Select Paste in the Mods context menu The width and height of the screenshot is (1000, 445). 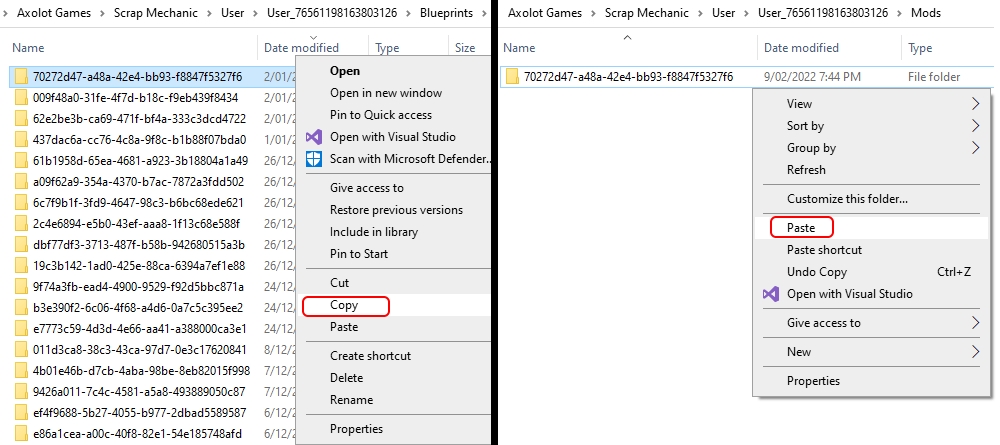[801, 228]
